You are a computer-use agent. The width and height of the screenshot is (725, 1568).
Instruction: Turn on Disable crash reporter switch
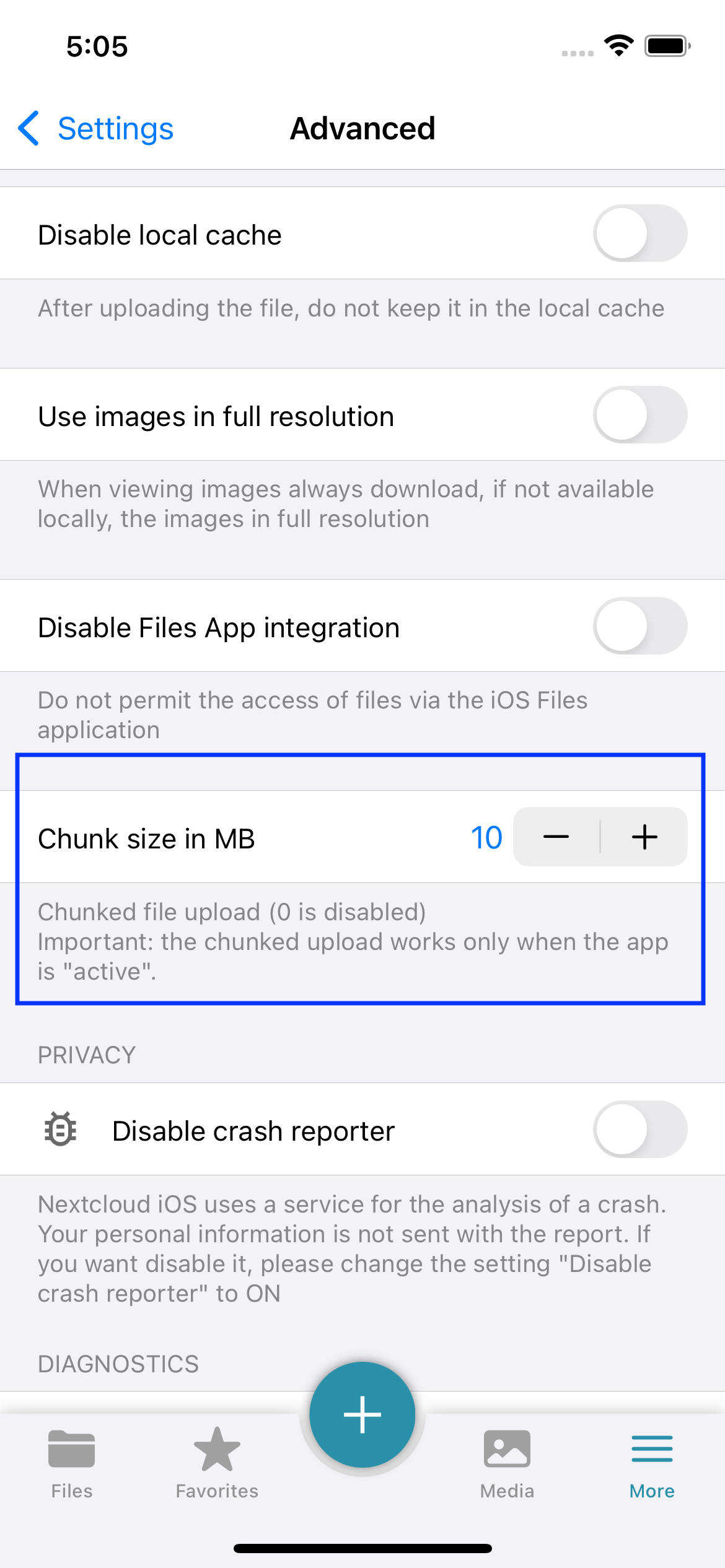[640, 1129]
